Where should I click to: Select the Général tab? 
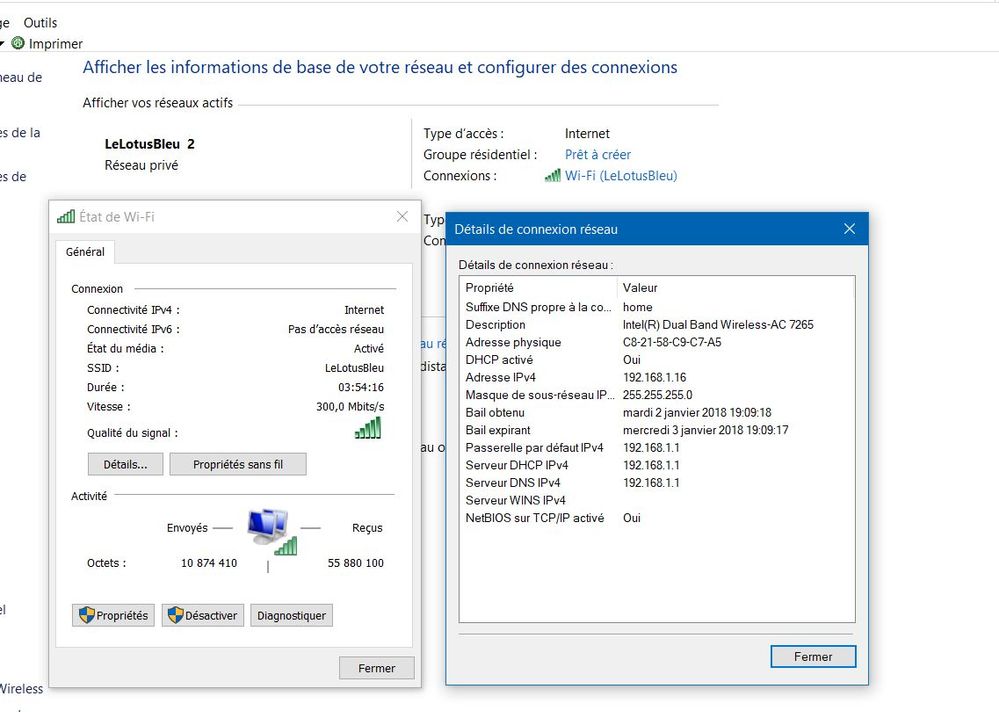(85, 253)
